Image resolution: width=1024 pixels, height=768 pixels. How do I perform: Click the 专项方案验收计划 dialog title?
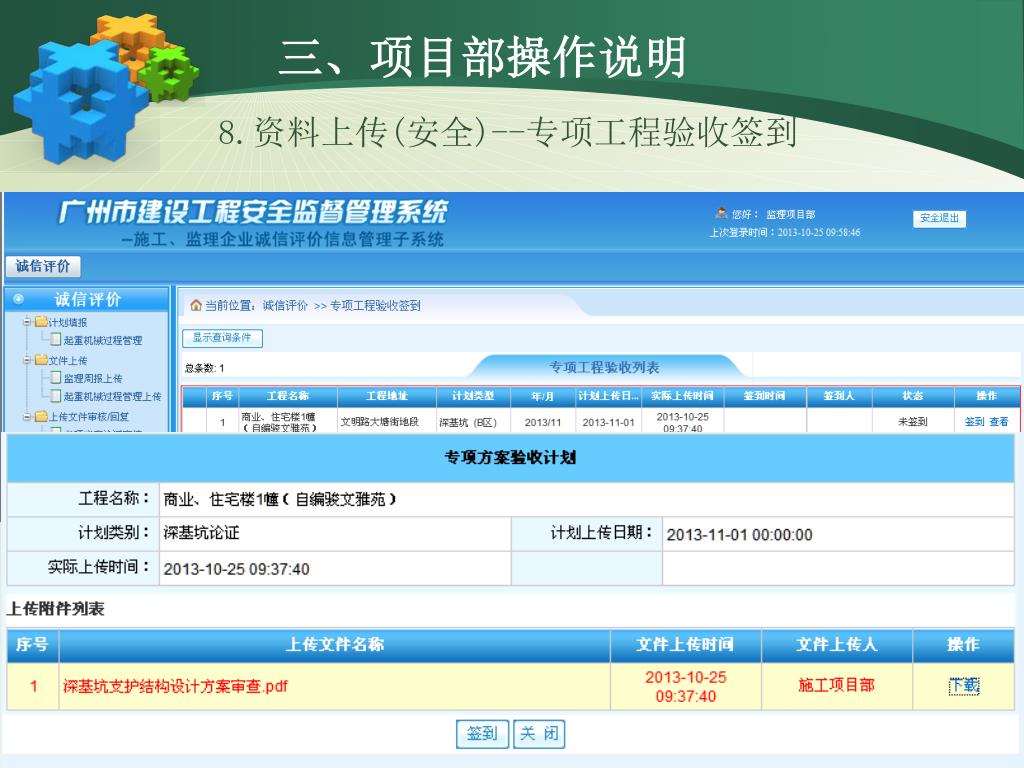point(510,457)
